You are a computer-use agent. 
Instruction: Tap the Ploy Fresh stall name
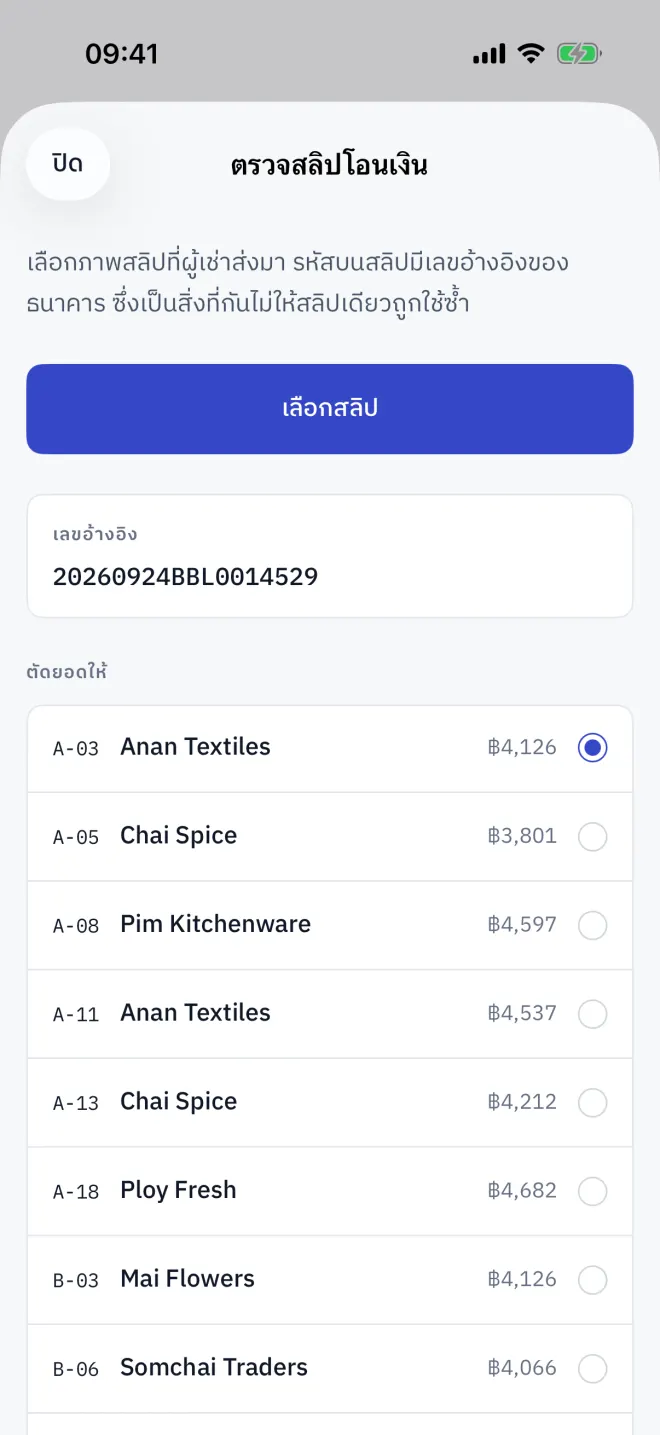(x=178, y=1190)
